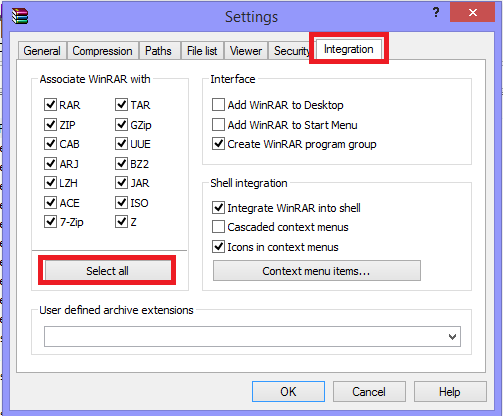The height and width of the screenshot is (416, 503).
Task: Click the question mark help icon
Action: 435,13
